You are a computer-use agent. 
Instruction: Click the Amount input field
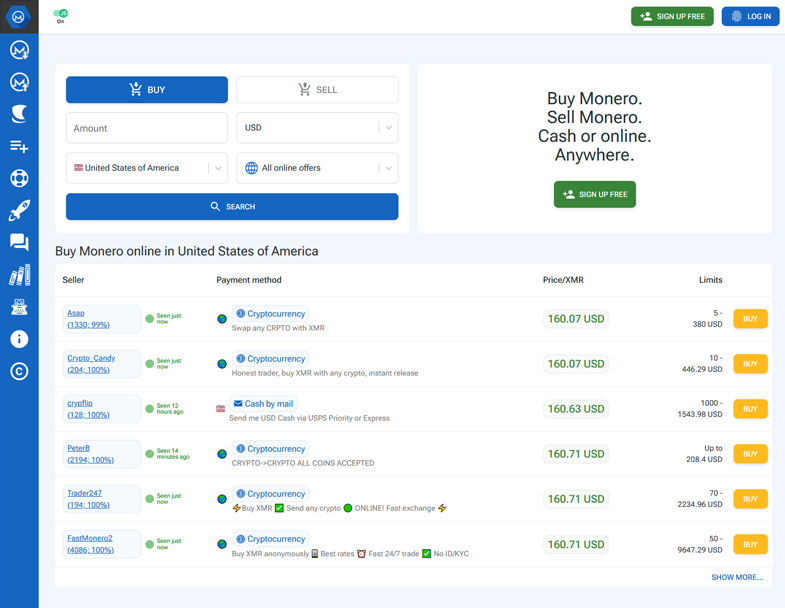147,128
